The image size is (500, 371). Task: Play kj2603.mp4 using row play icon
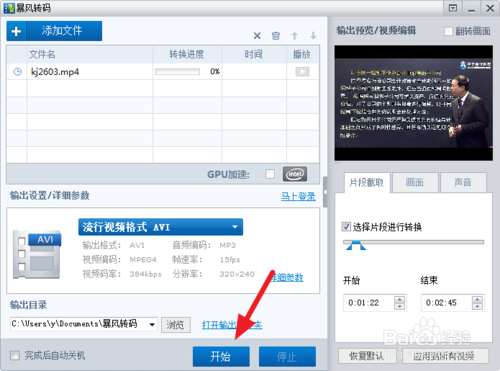tap(302, 72)
